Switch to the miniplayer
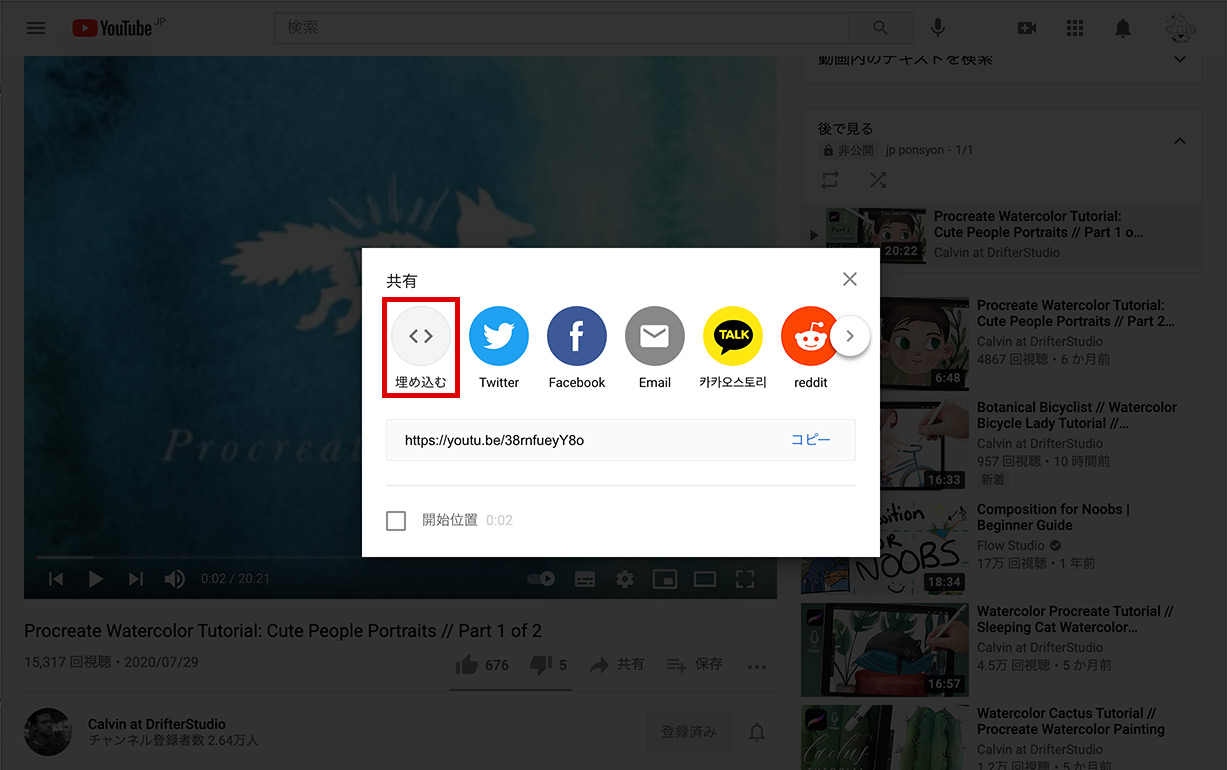Screen dimensions: 1227x770 665,578
